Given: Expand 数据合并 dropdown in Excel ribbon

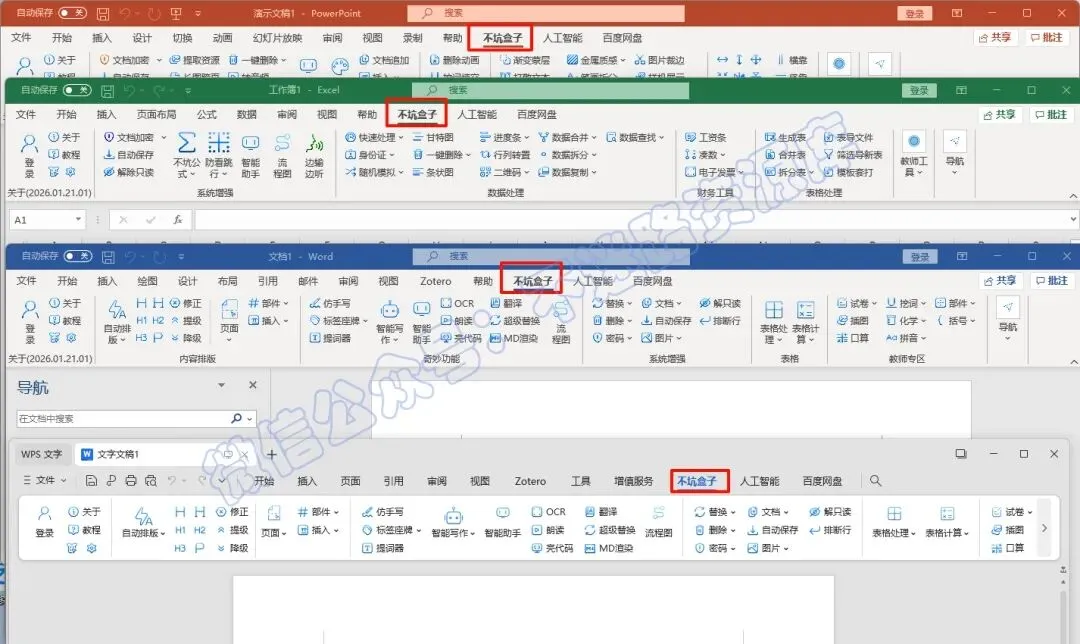Looking at the screenshot, I should 594,137.
